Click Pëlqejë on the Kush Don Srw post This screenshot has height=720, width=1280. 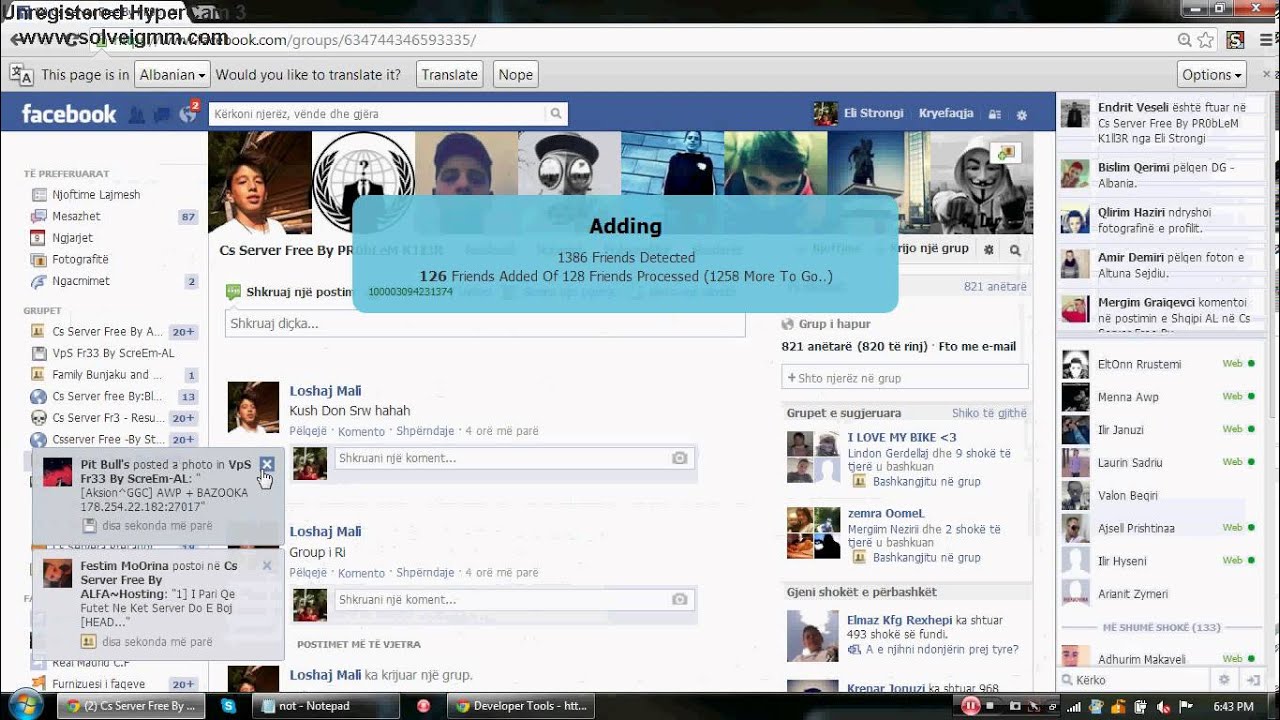tap(308, 432)
